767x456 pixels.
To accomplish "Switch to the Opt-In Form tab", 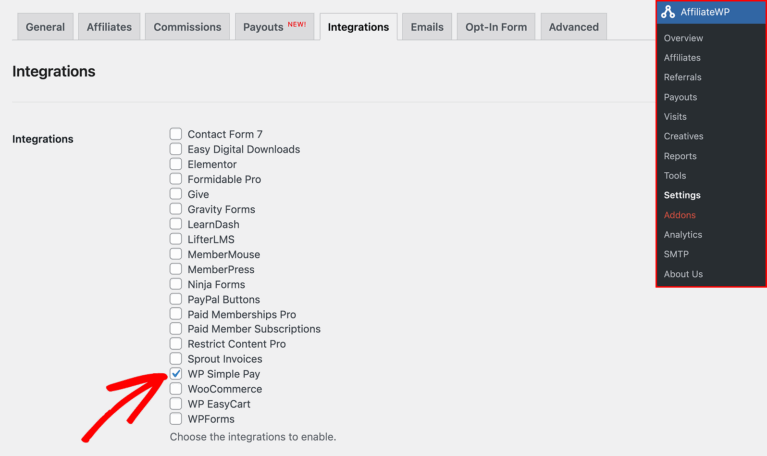I will (x=496, y=27).
